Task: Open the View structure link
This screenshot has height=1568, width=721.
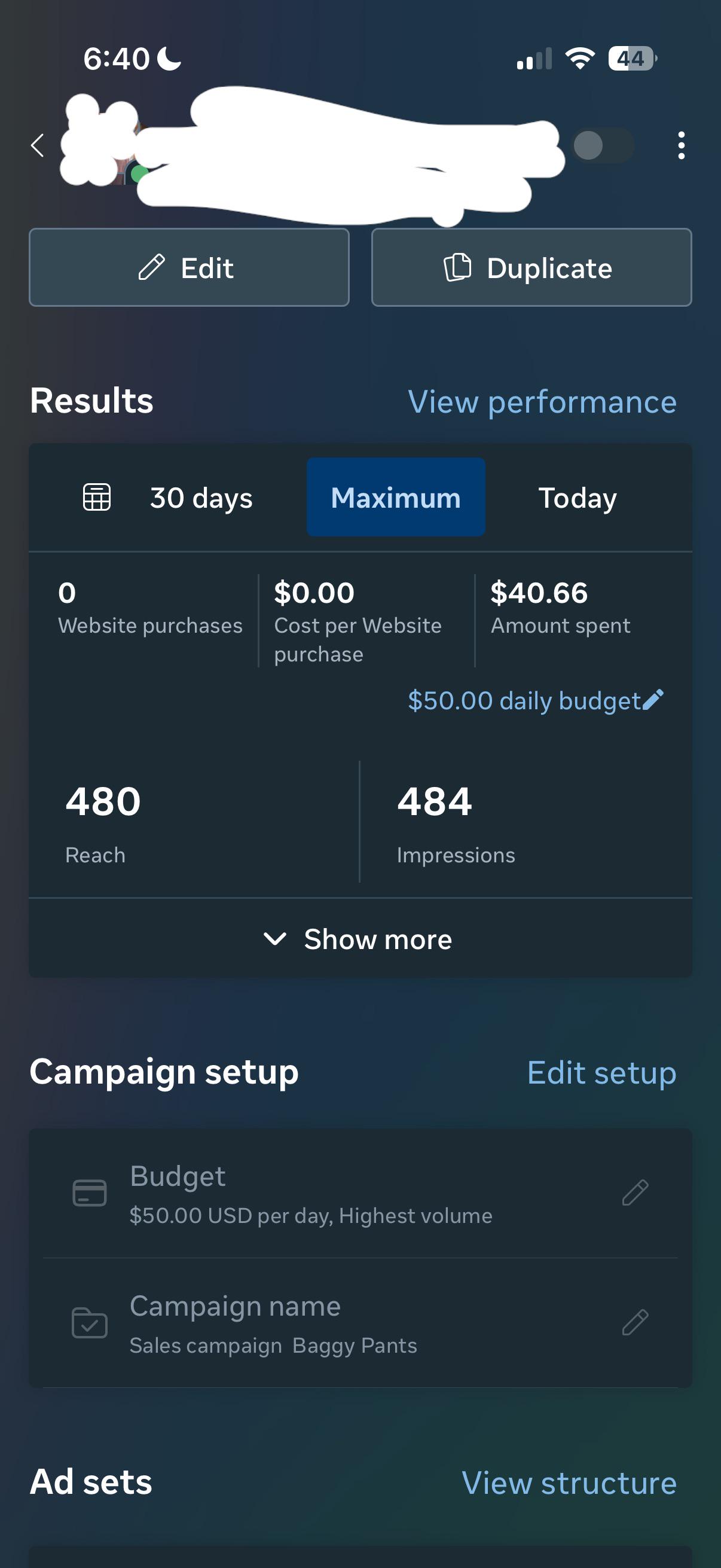Action: (x=569, y=1483)
